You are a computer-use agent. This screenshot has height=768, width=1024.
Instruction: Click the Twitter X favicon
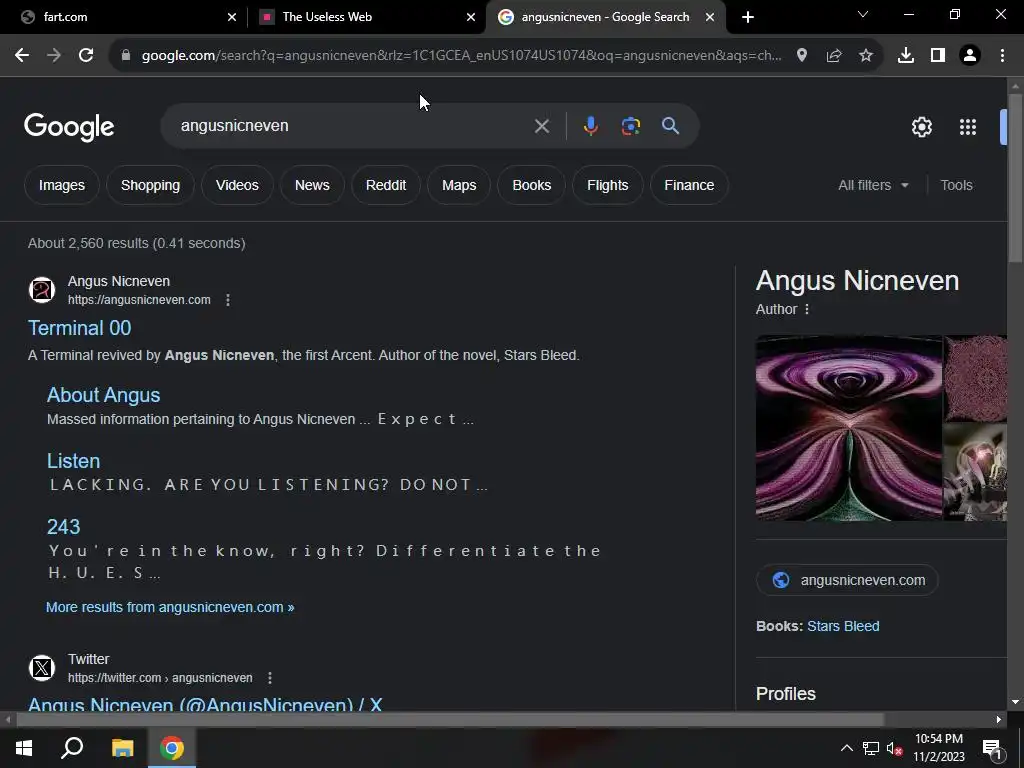(42, 667)
